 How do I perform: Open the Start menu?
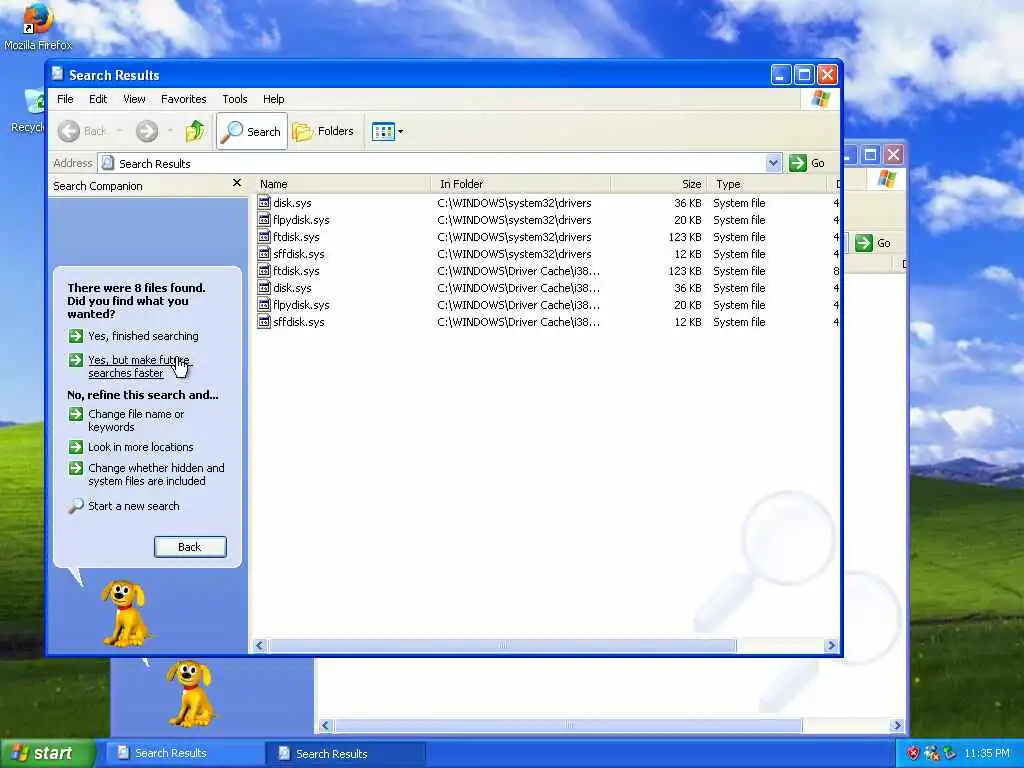point(47,753)
